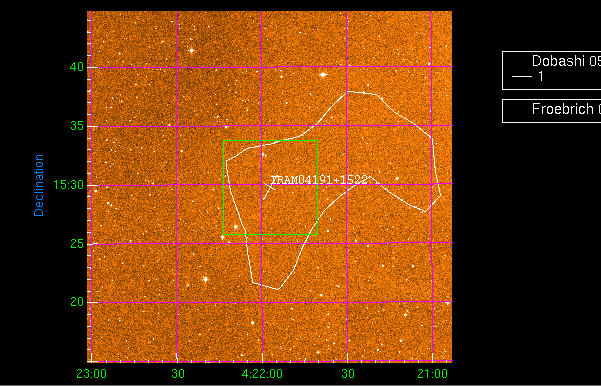Click the 21:00 right ascension label
Image resolution: width=601 pixels, height=386 pixels.
pyautogui.click(x=432, y=373)
